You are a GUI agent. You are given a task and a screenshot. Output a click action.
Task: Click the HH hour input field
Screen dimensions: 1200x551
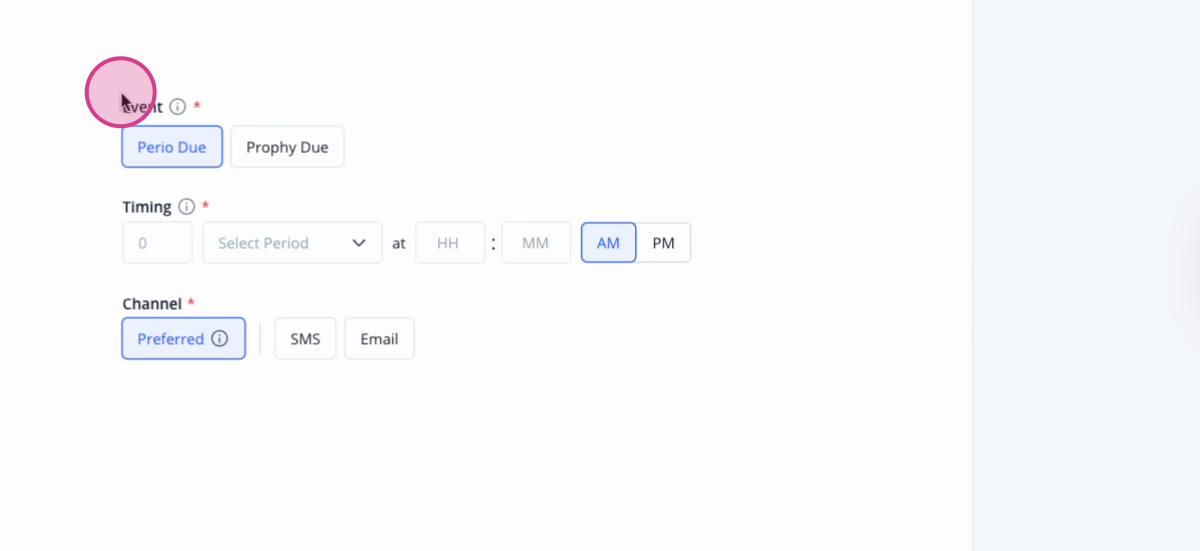(450, 243)
